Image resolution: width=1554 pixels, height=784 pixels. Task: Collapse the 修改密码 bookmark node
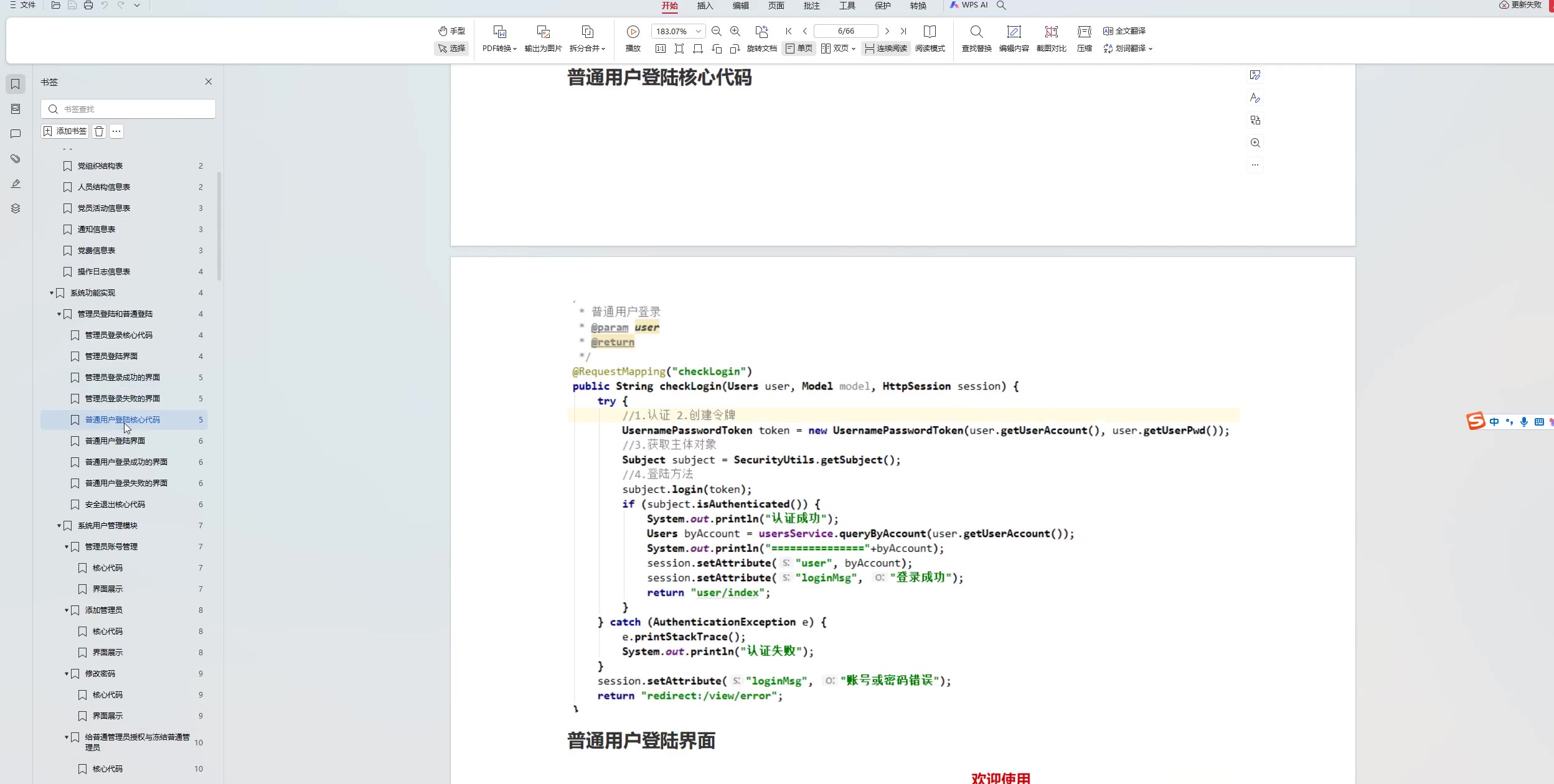point(67,674)
